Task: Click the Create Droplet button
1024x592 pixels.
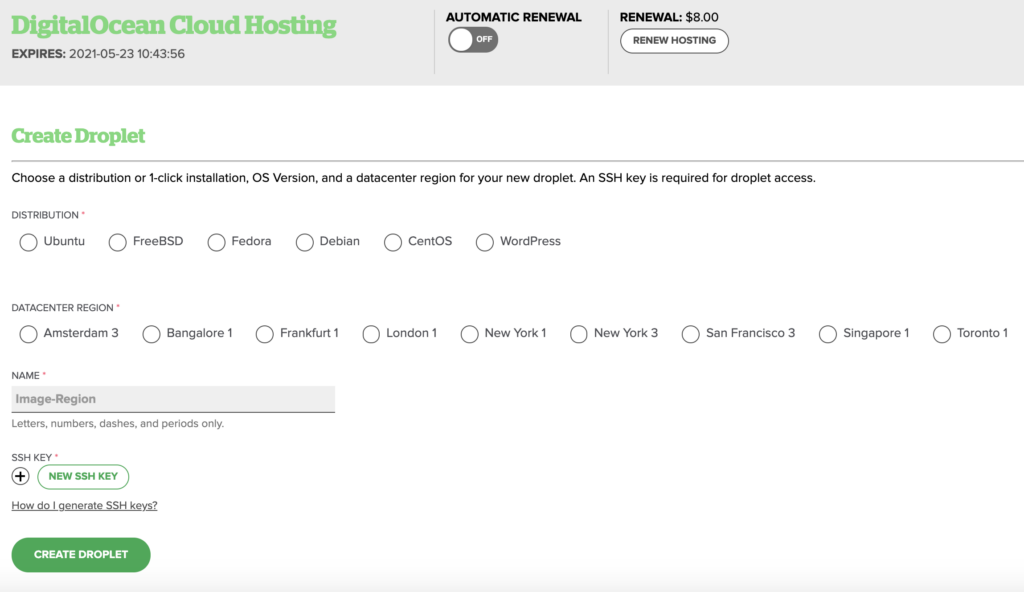Action: click(81, 555)
